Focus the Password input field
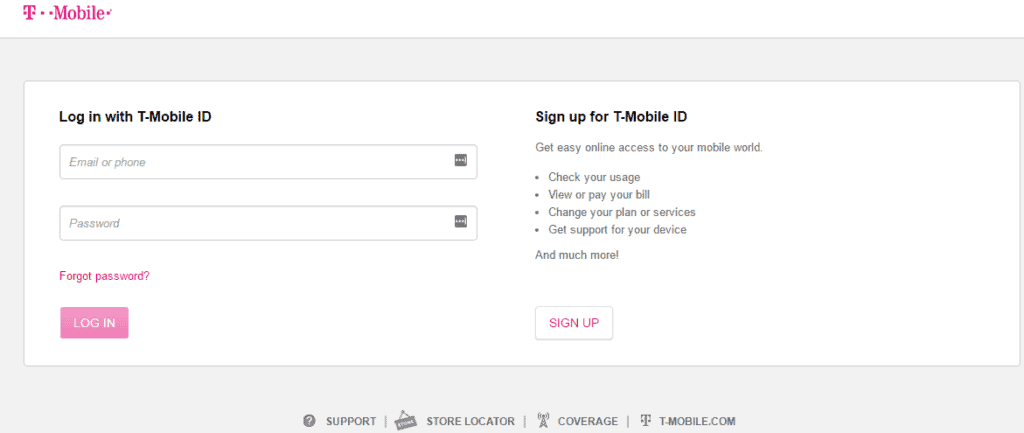 268,223
